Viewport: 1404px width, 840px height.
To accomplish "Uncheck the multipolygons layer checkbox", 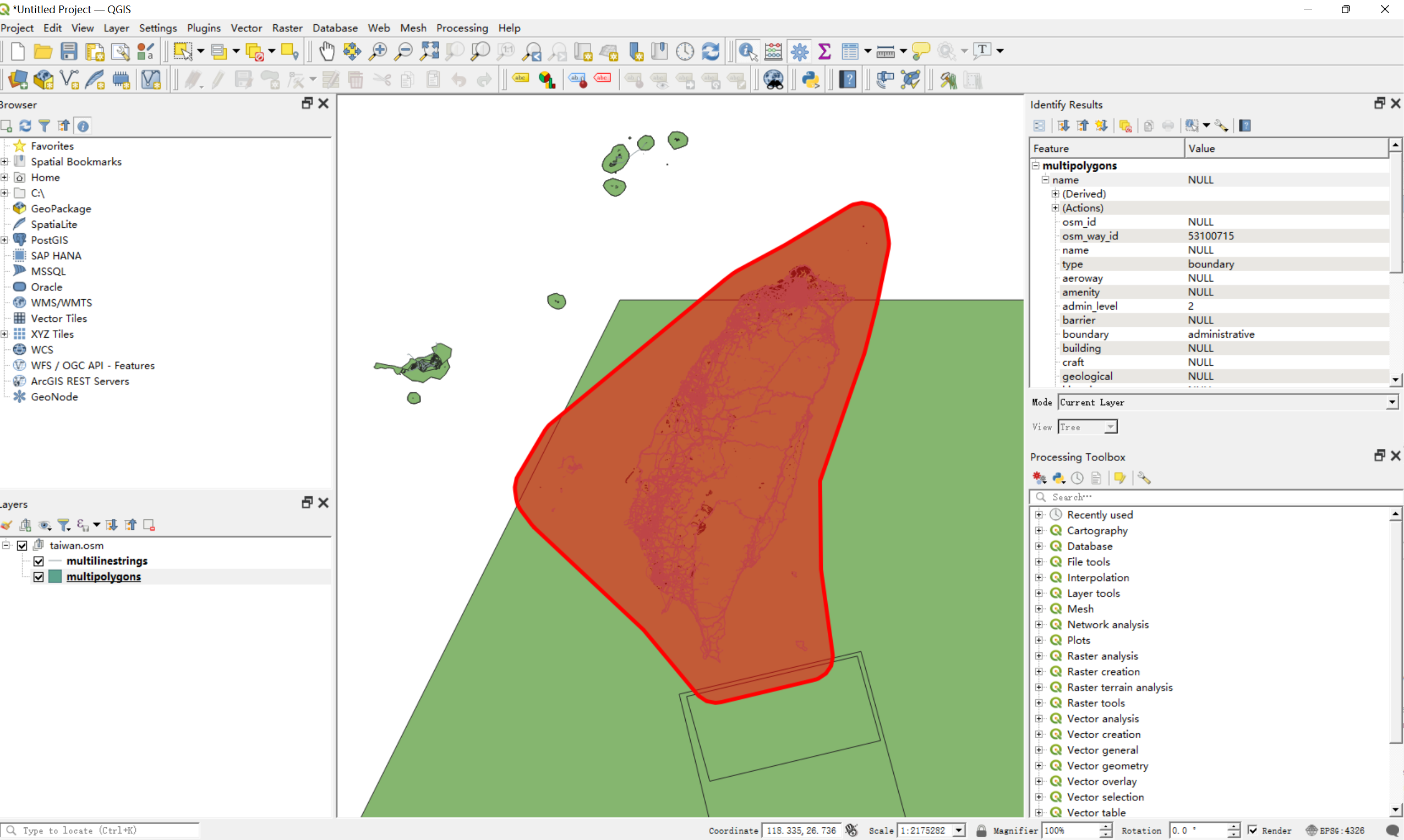I will 39,577.
